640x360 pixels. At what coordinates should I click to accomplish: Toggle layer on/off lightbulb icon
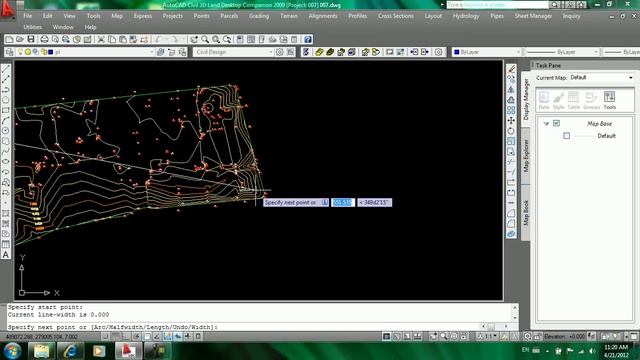pos(20,52)
